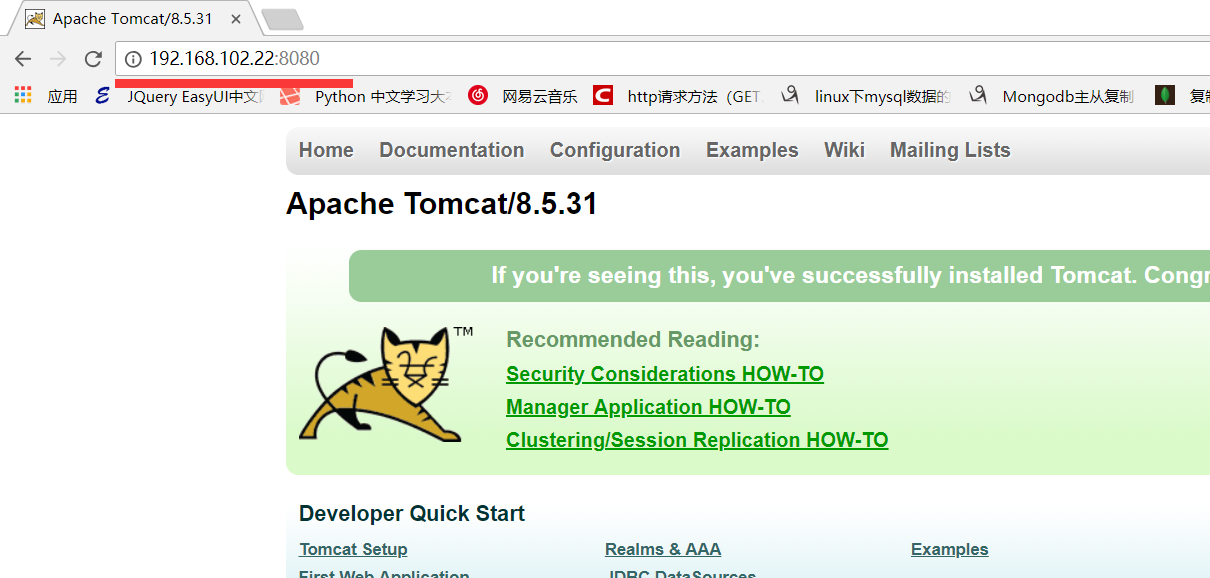This screenshot has width=1210, height=578.
Task: Open the Apps grid icon in bookmarks bar
Action: coord(23,96)
